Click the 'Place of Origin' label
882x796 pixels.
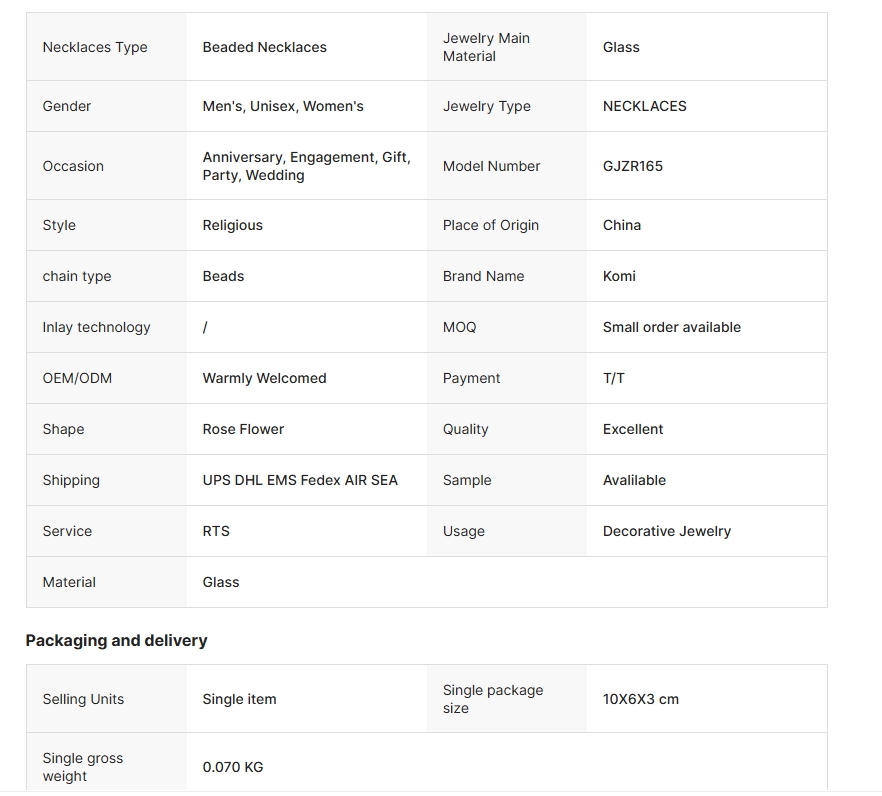click(490, 225)
